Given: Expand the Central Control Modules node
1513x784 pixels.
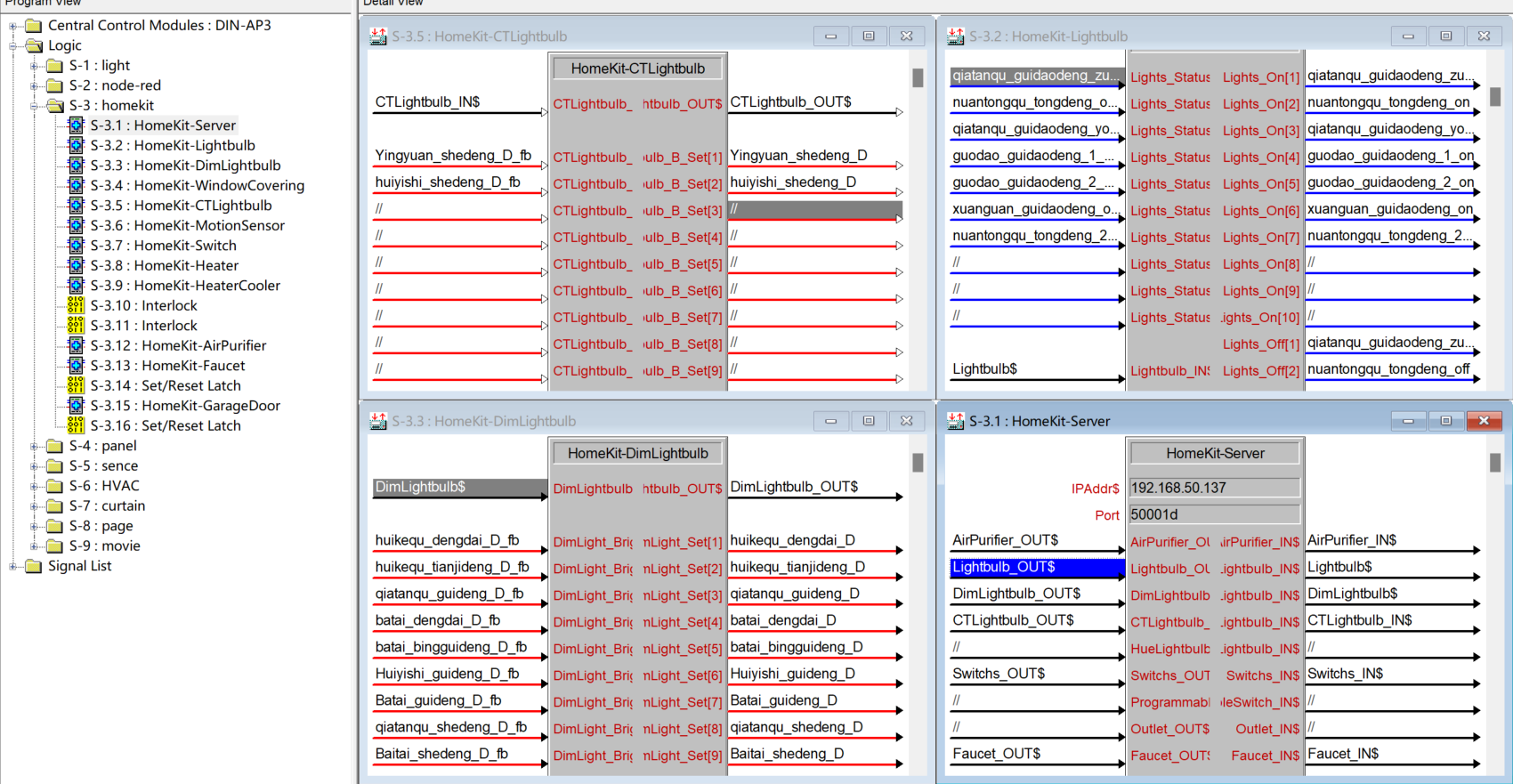Looking at the screenshot, I should 13,26.
